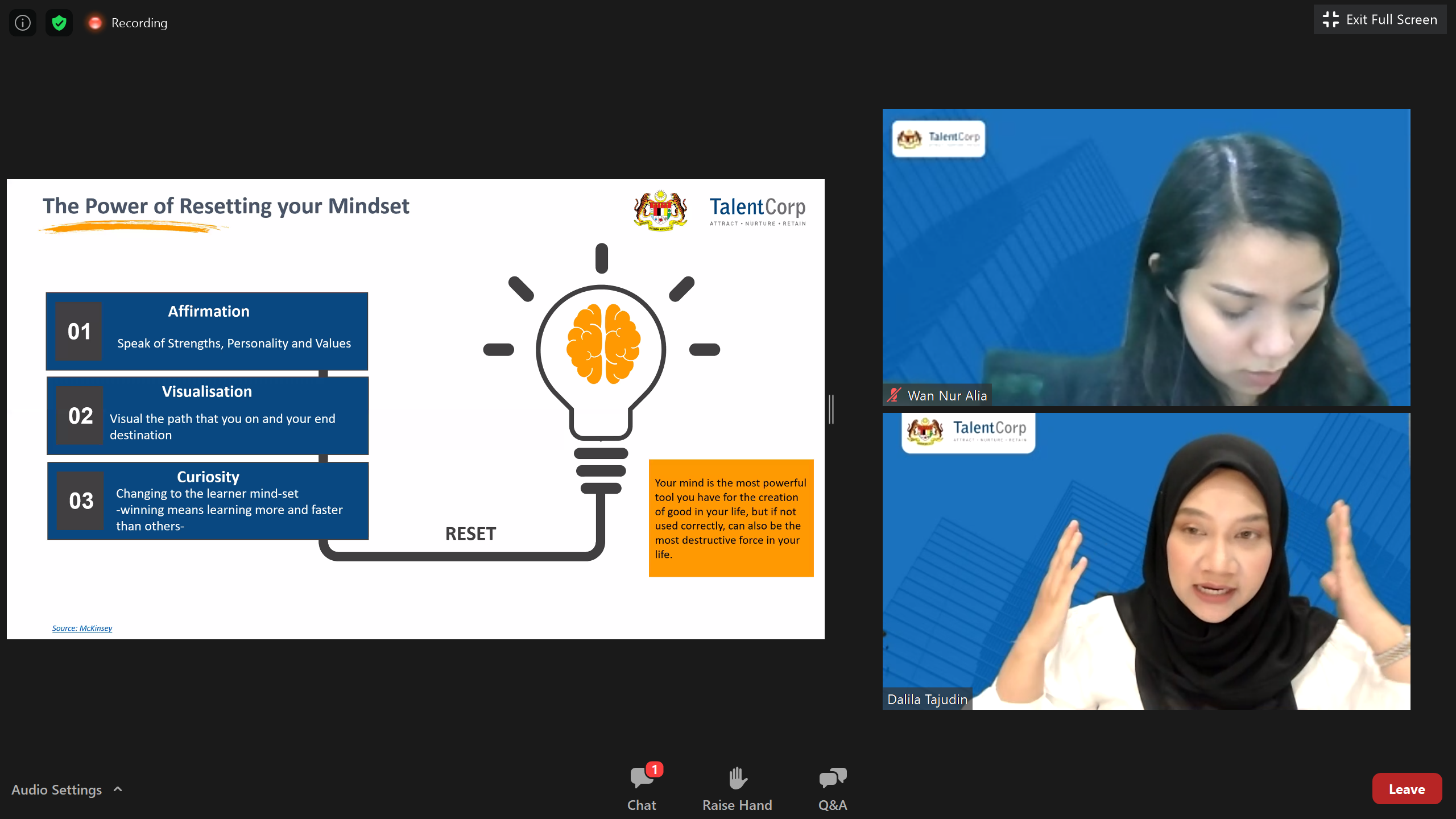Click Audio Settings caret arrow
This screenshot has width=1456, height=819.
coord(118,789)
